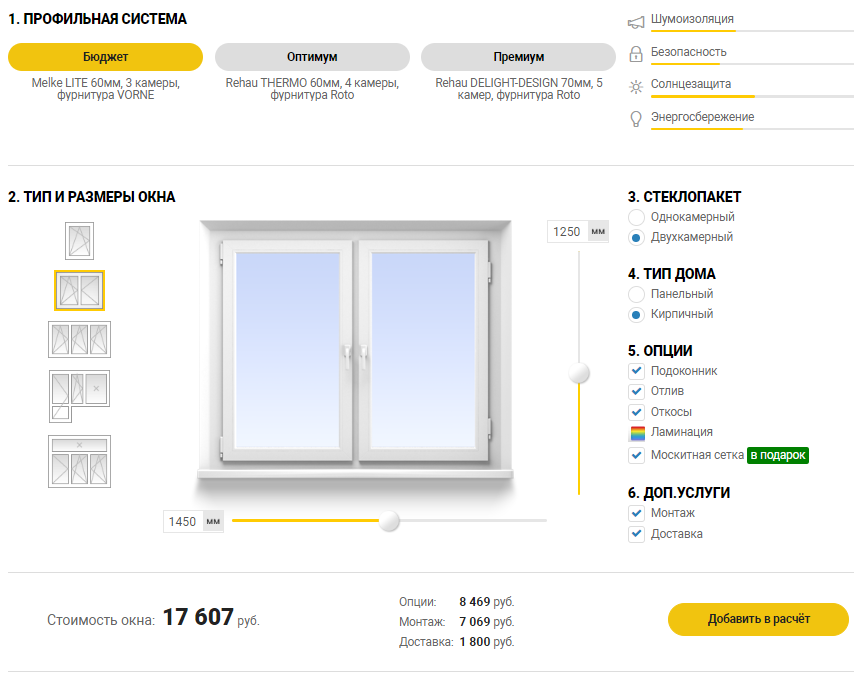Click the horizontal width slider handle
The image size is (854, 680).
pyautogui.click(x=390, y=521)
